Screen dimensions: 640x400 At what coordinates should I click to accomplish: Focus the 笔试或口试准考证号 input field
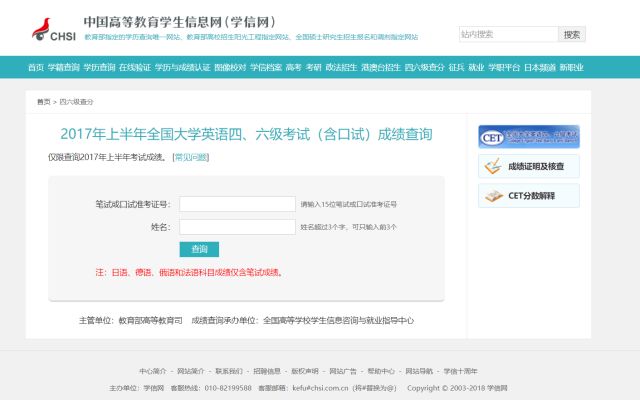point(237,204)
